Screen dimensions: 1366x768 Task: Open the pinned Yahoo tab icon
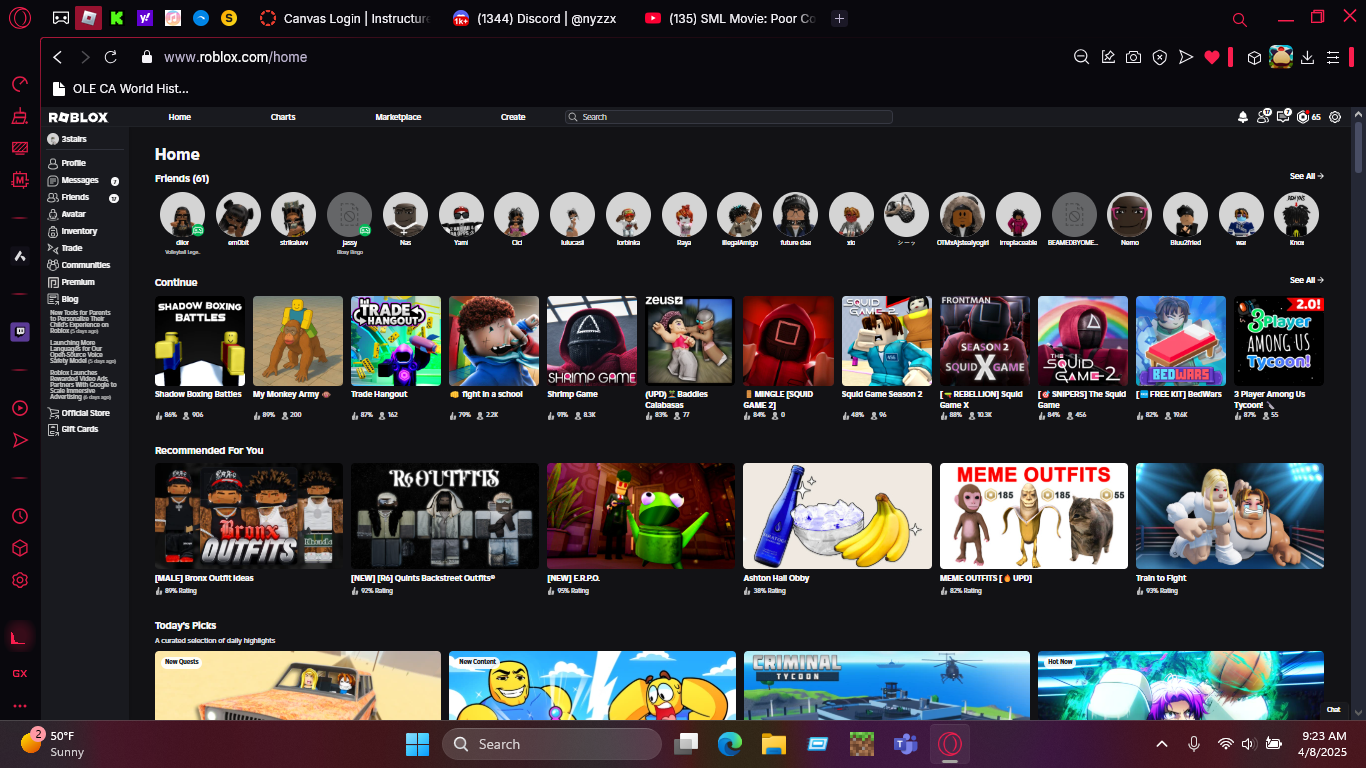click(145, 18)
